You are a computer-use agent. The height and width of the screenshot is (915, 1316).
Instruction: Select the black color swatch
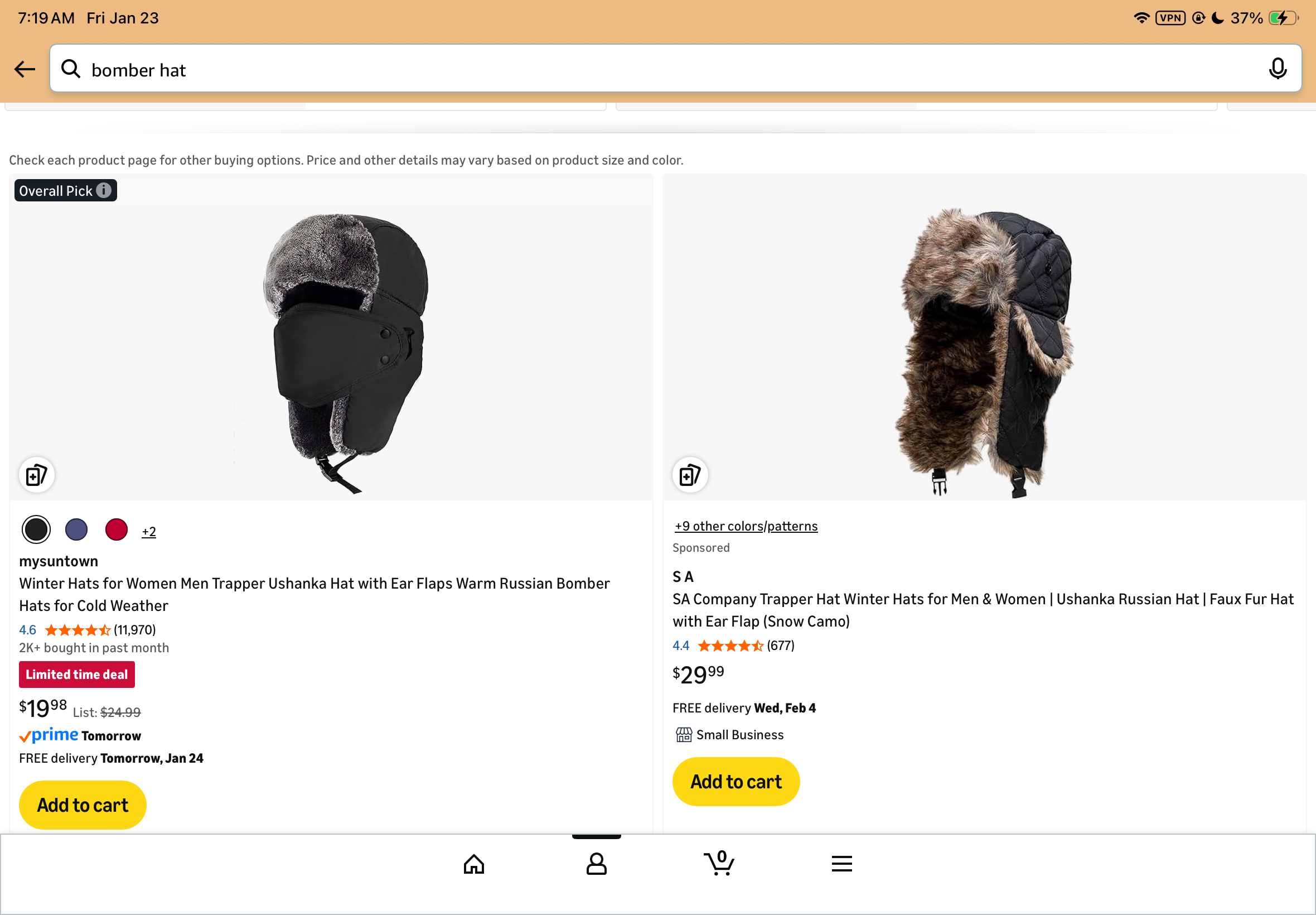36,529
